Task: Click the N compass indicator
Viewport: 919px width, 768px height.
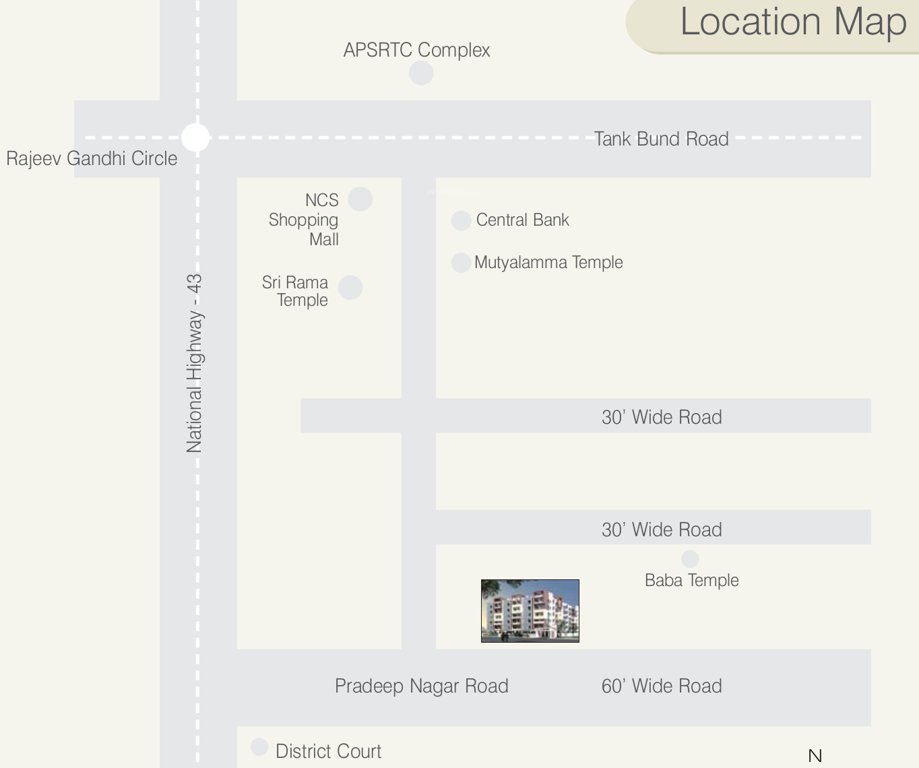Action: (x=813, y=756)
